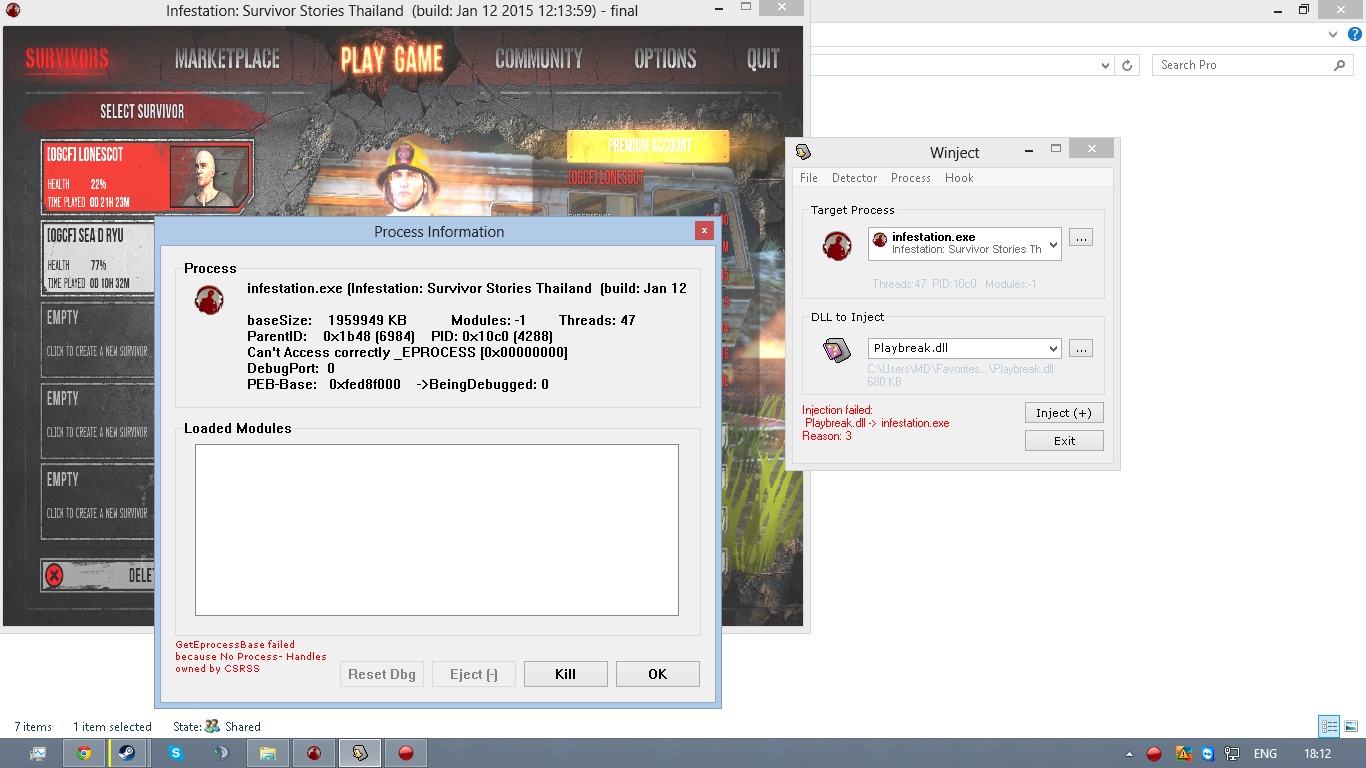Select the [OGCF] LONESCOT survivor card
Screen dimensions: 1366x768
(x=147, y=176)
